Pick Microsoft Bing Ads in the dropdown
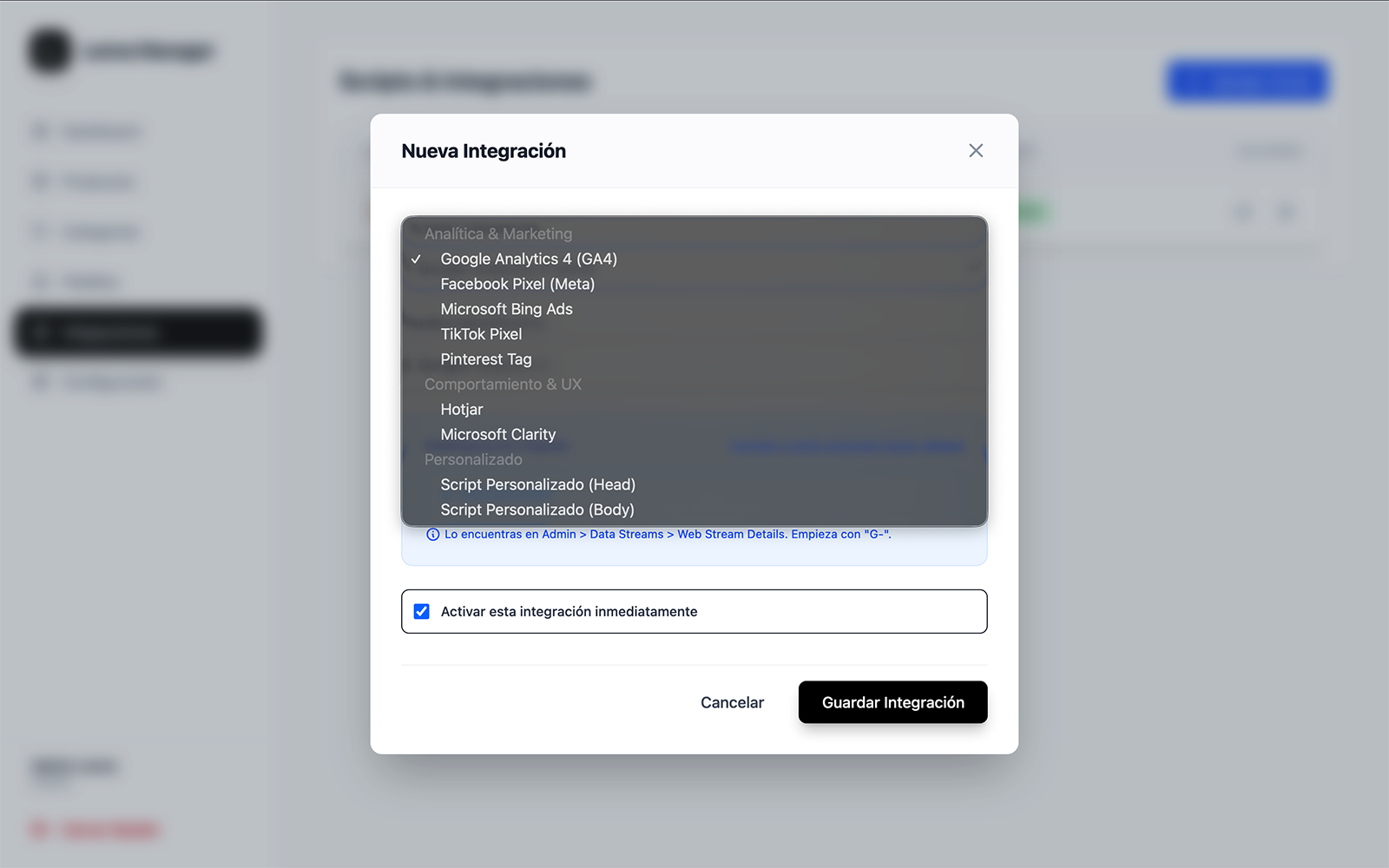 tap(506, 309)
